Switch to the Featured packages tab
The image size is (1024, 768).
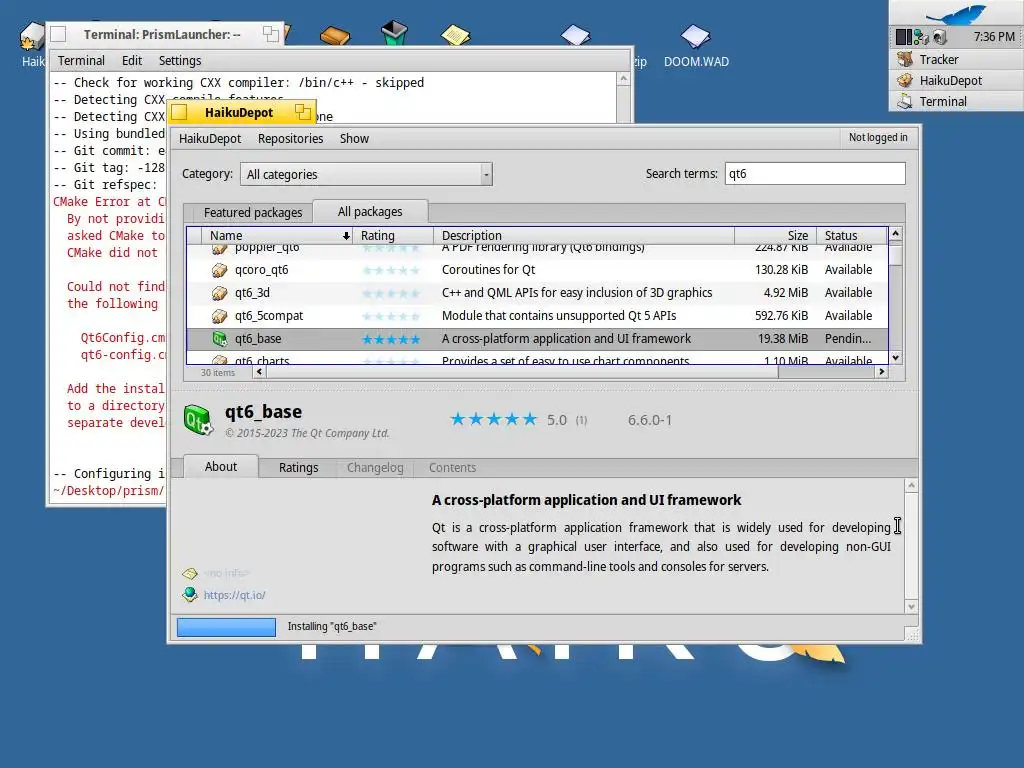253,212
